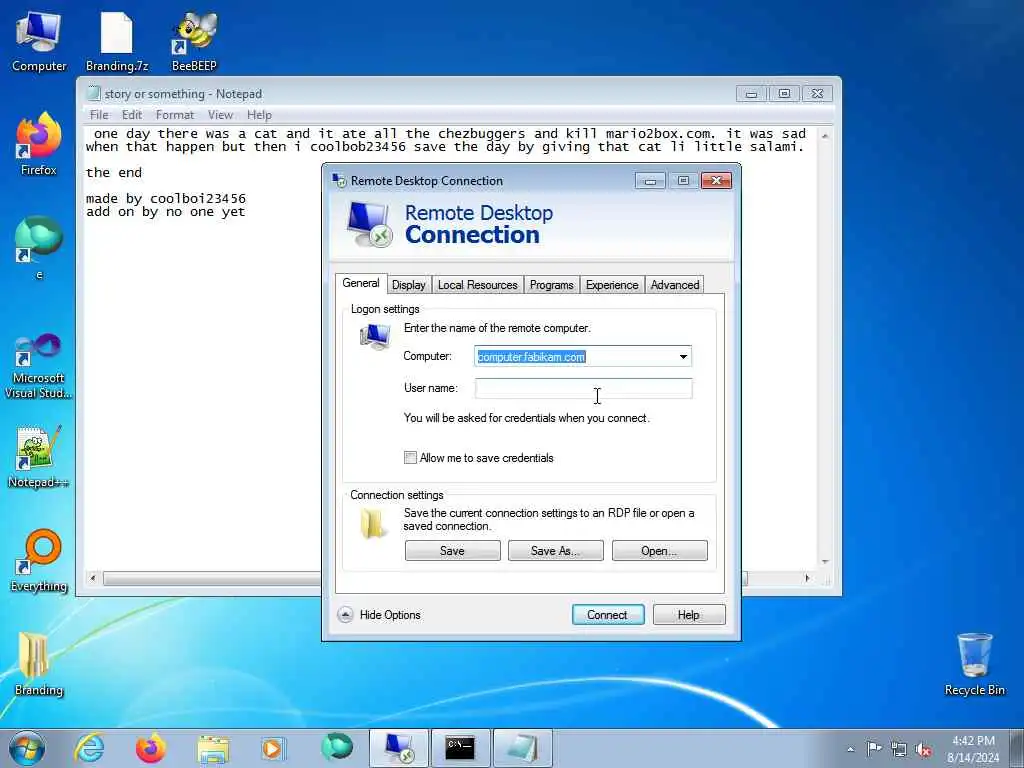Collapse options with Hide Options arrow
The width and height of the screenshot is (1024, 768).
click(345, 615)
